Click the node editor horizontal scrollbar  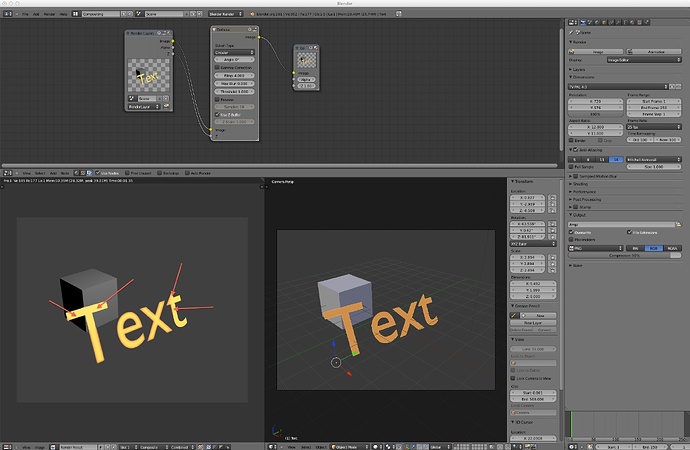pos(280,166)
